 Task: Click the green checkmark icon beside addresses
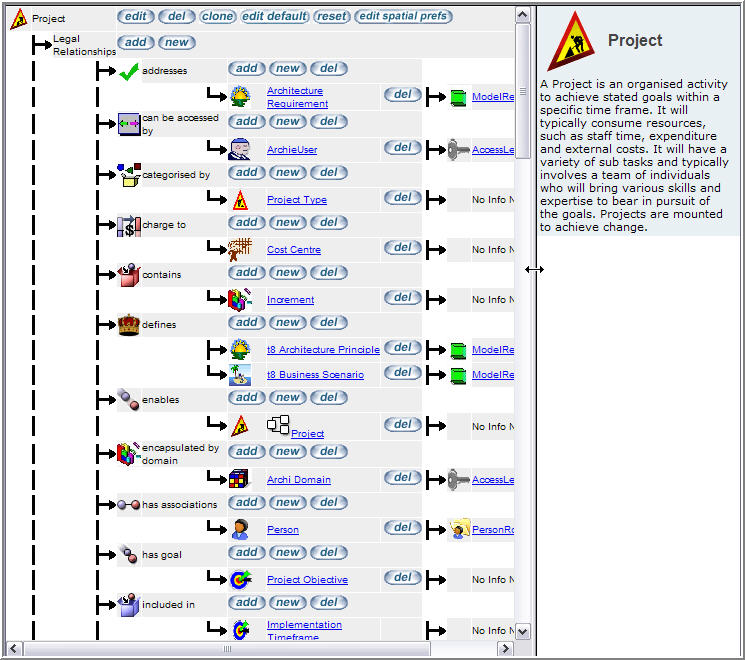(128, 71)
